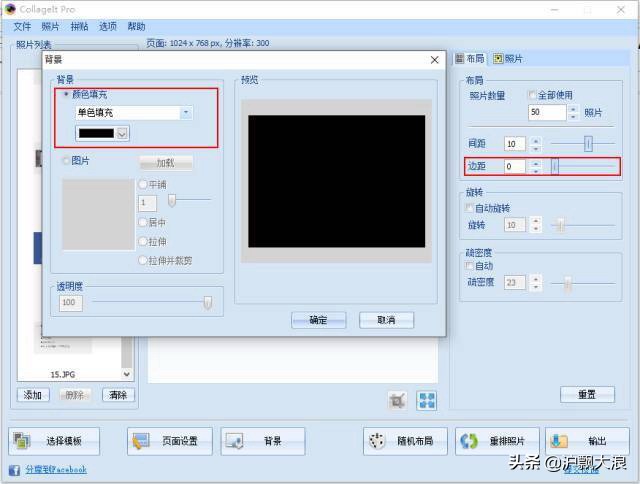Click the 透明度 value field showing 100

(71, 303)
